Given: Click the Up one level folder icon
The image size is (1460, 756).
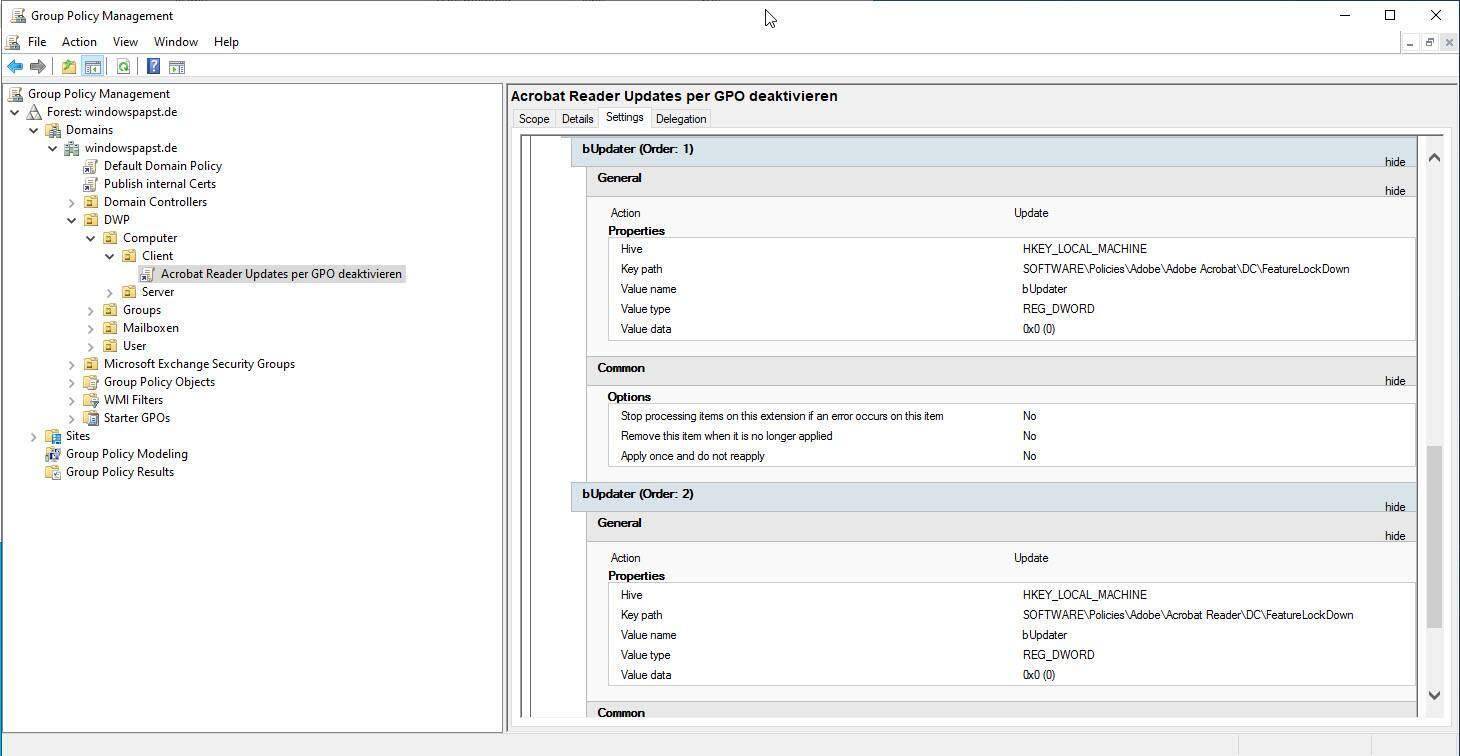Looking at the screenshot, I should tap(68, 67).
